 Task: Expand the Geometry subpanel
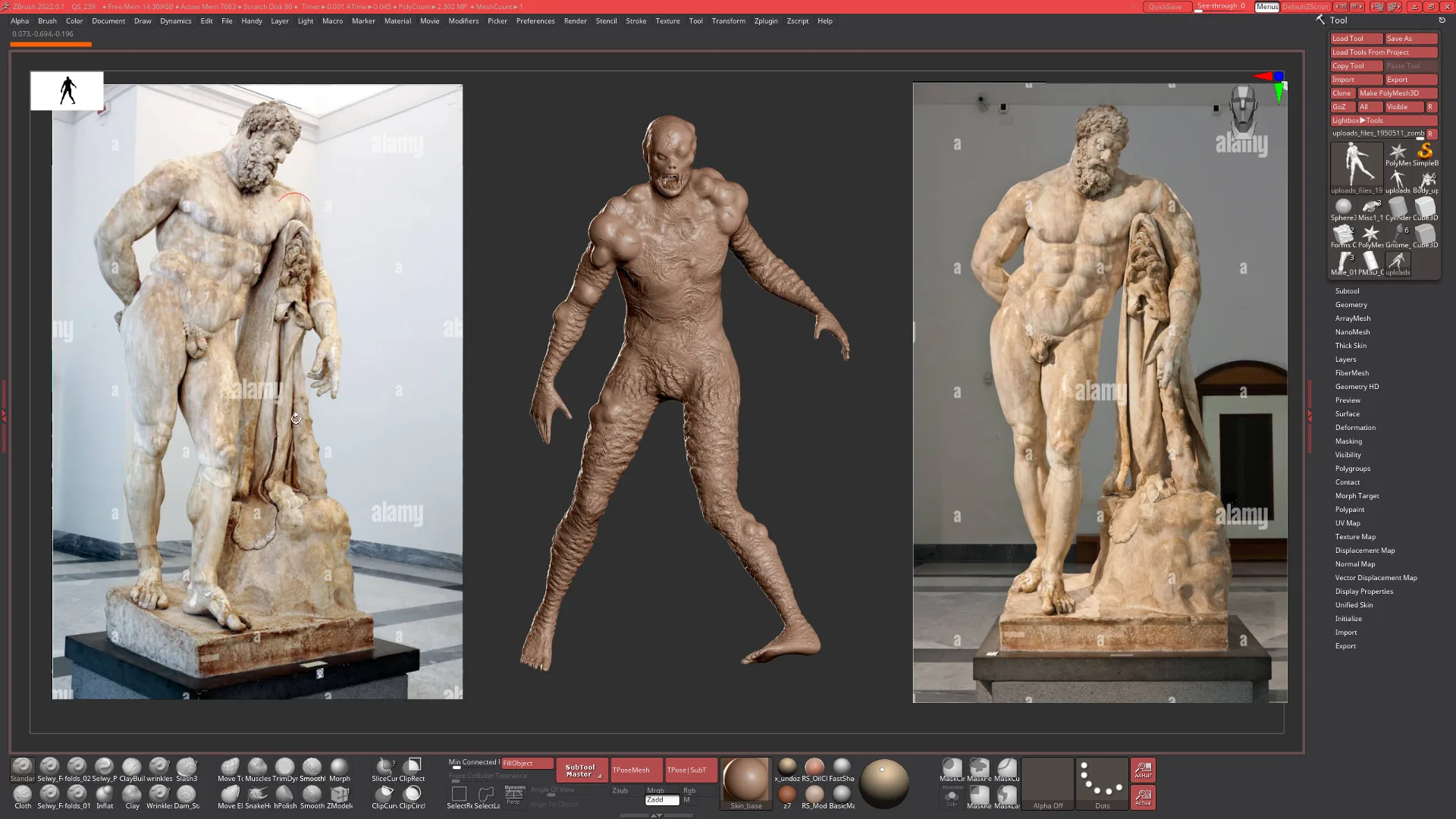pos(1352,304)
